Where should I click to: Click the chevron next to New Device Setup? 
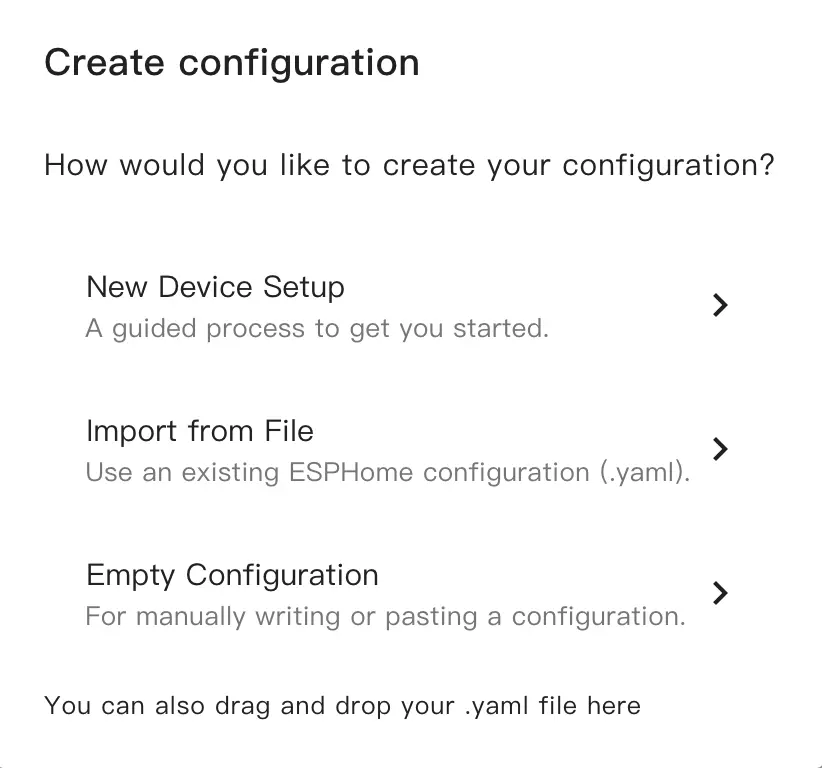(719, 305)
